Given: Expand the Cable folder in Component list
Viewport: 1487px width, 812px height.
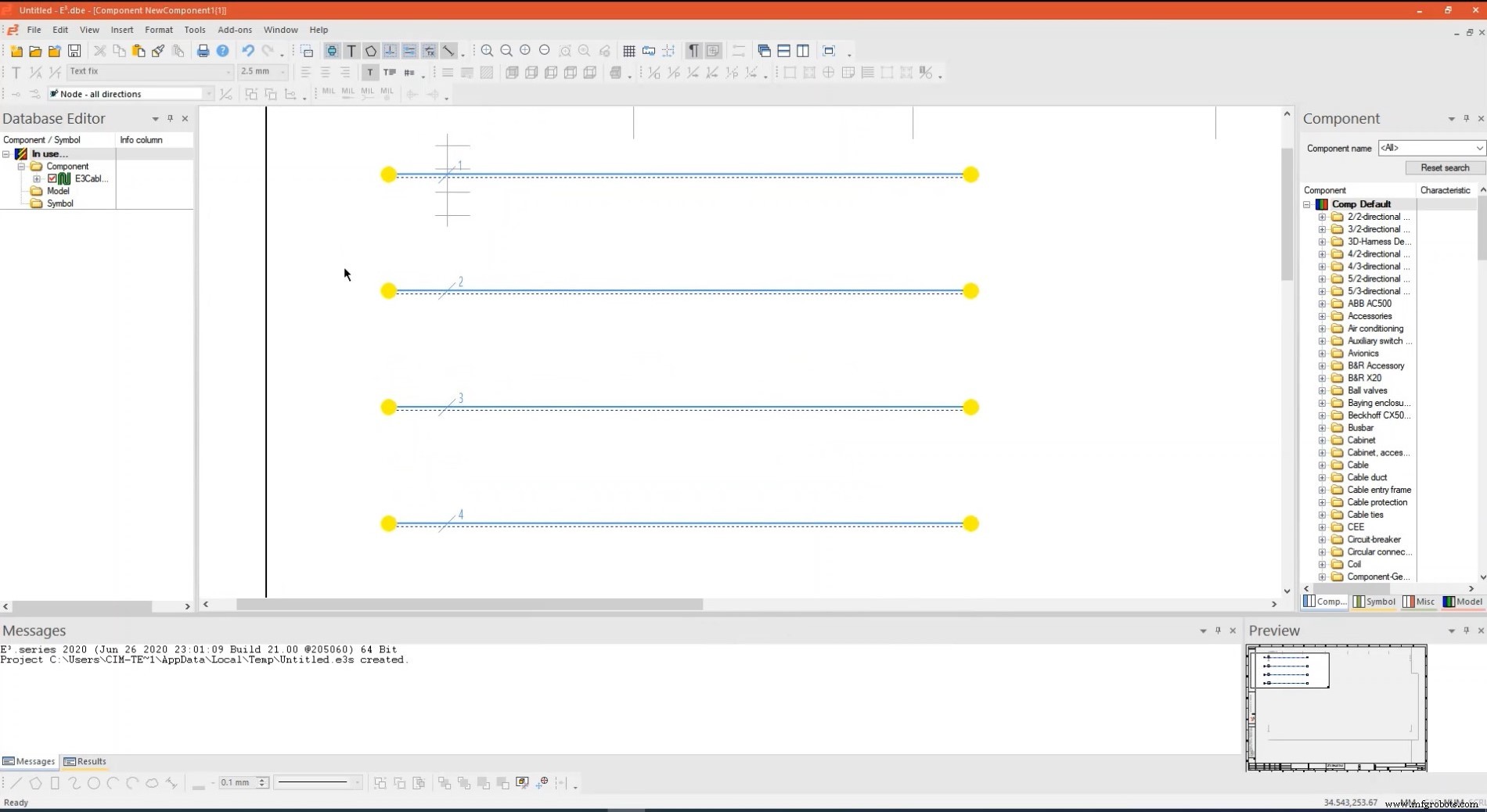Looking at the screenshot, I should [x=1323, y=465].
